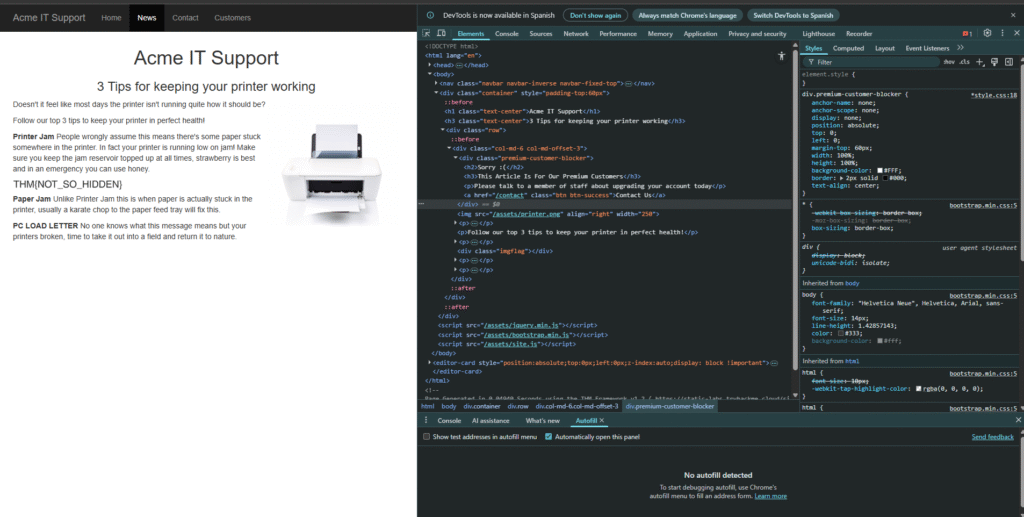The image size is (1024, 517).
Task: Open the Computed tab in sidebar
Action: tap(848, 47)
